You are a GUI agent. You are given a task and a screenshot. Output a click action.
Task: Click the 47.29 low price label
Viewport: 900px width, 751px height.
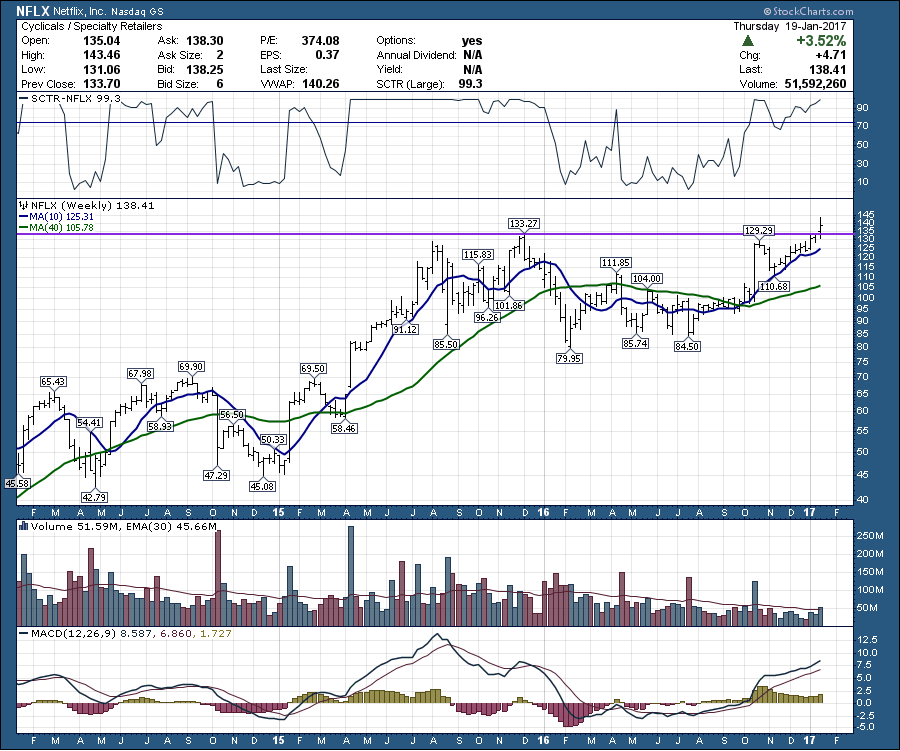pos(216,475)
